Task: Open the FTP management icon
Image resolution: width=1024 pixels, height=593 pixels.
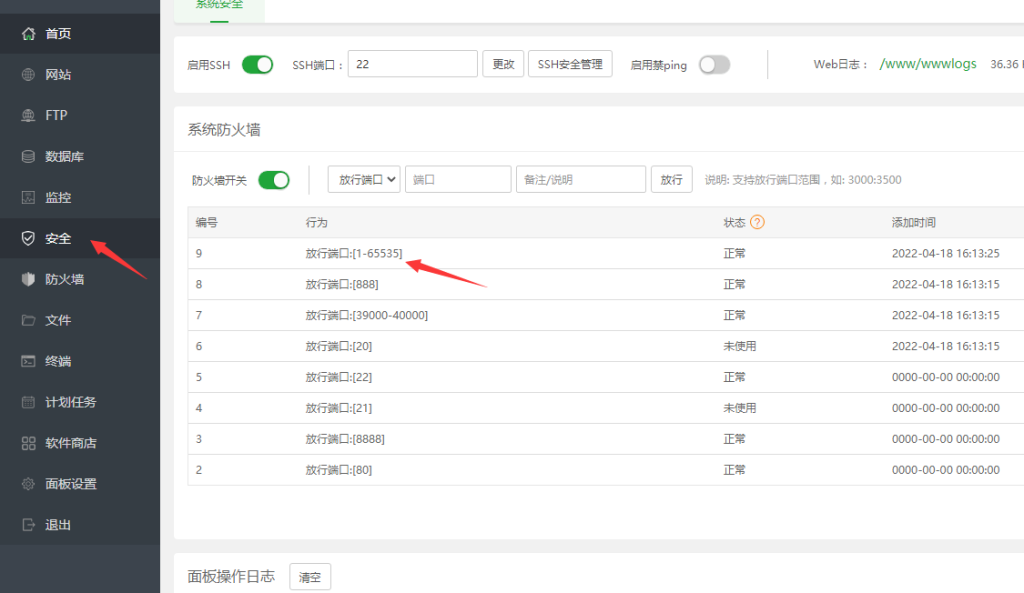Action: pos(29,114)
